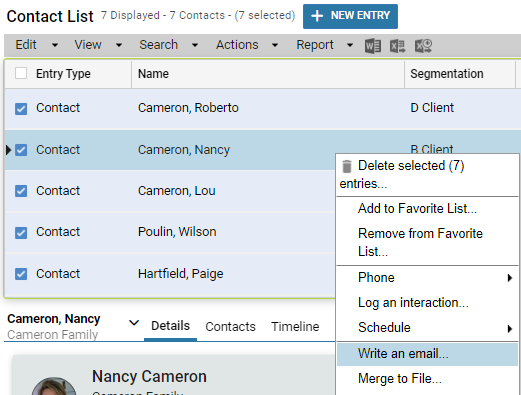521x395 pixels.
Task: Open the Contacts tab
Action: pyautogui.click(x=230, y=326)
